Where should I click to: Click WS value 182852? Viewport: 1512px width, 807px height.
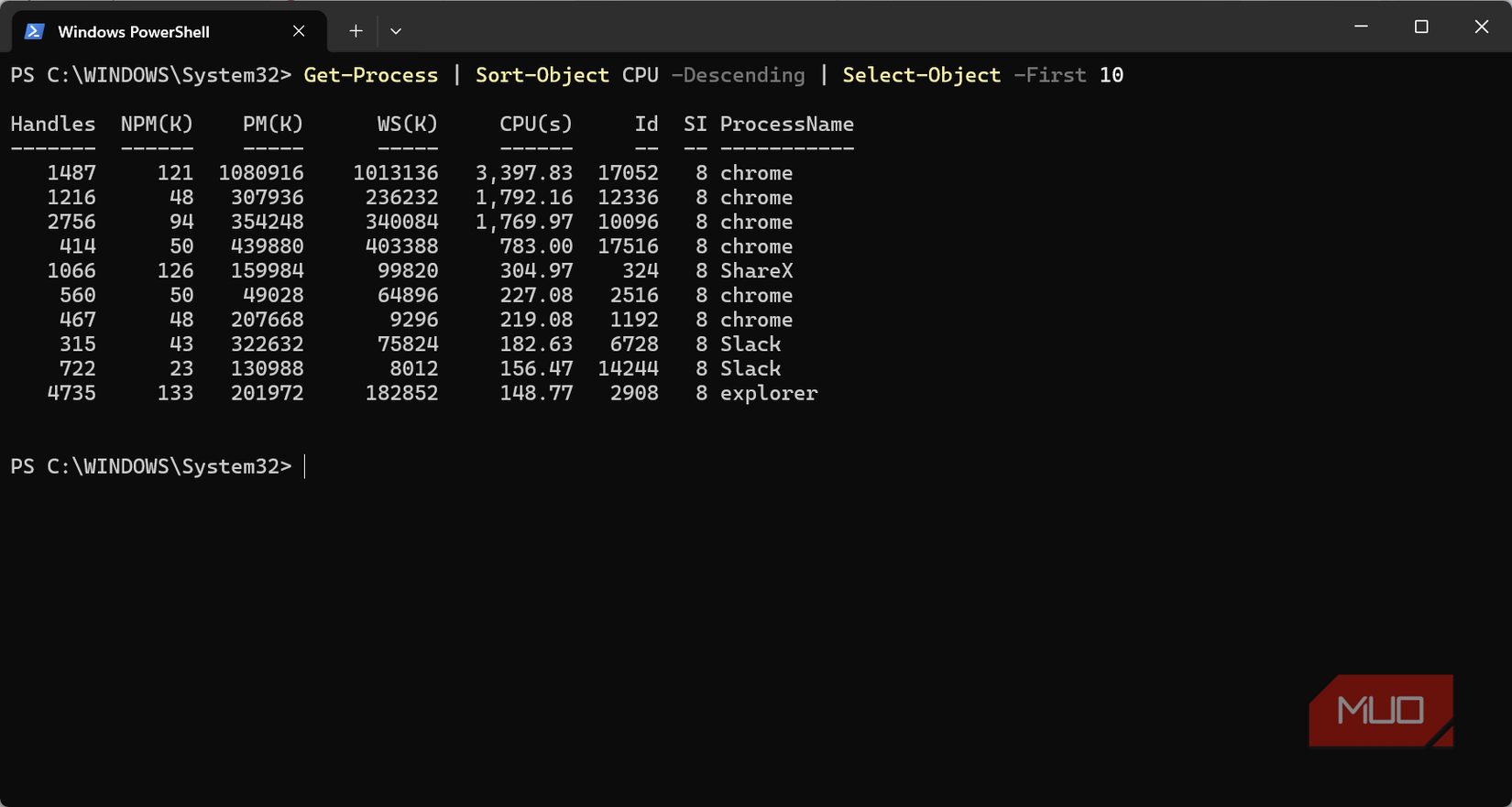click(x=401, y=393)
